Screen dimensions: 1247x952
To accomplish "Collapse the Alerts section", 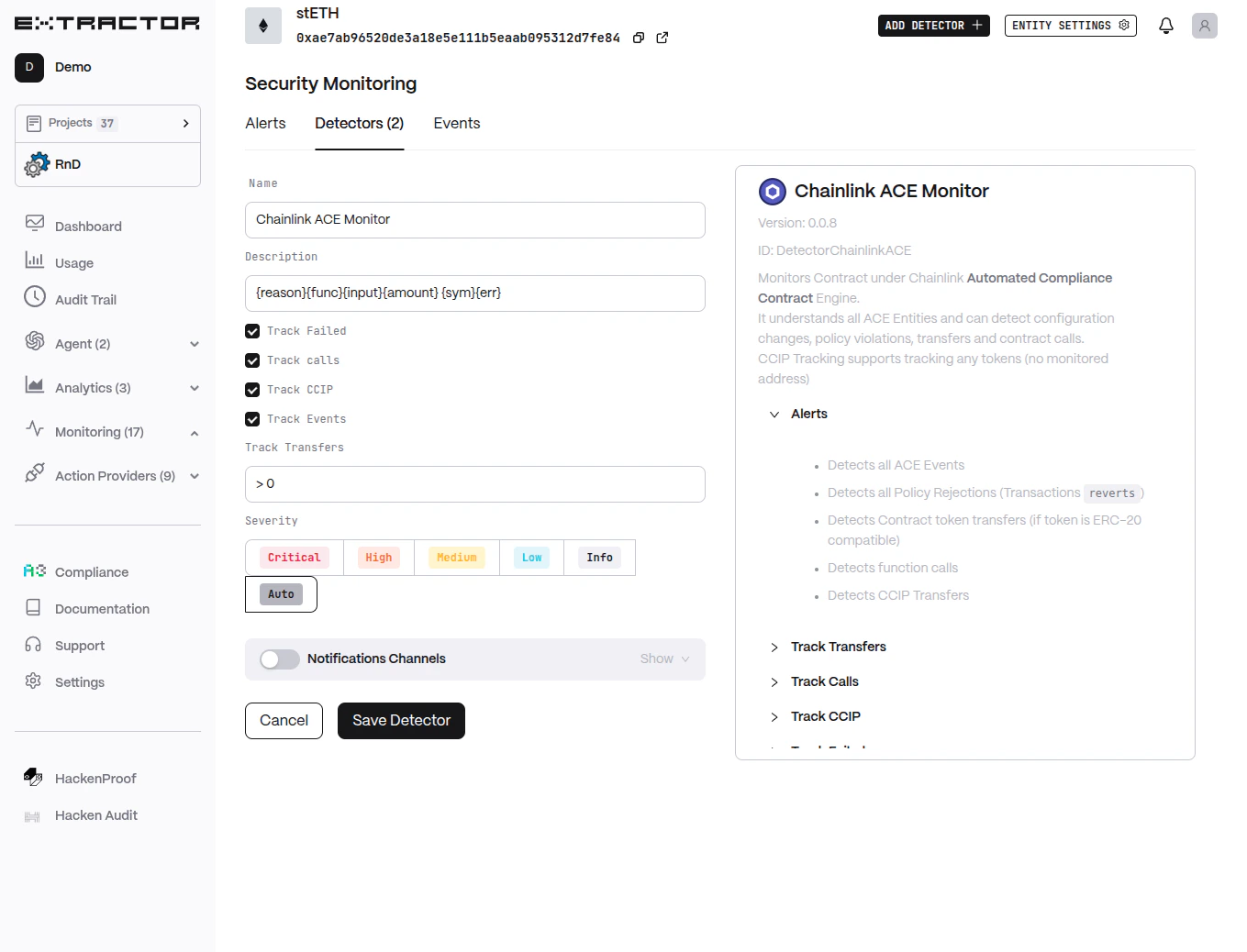I will [774, 415].
